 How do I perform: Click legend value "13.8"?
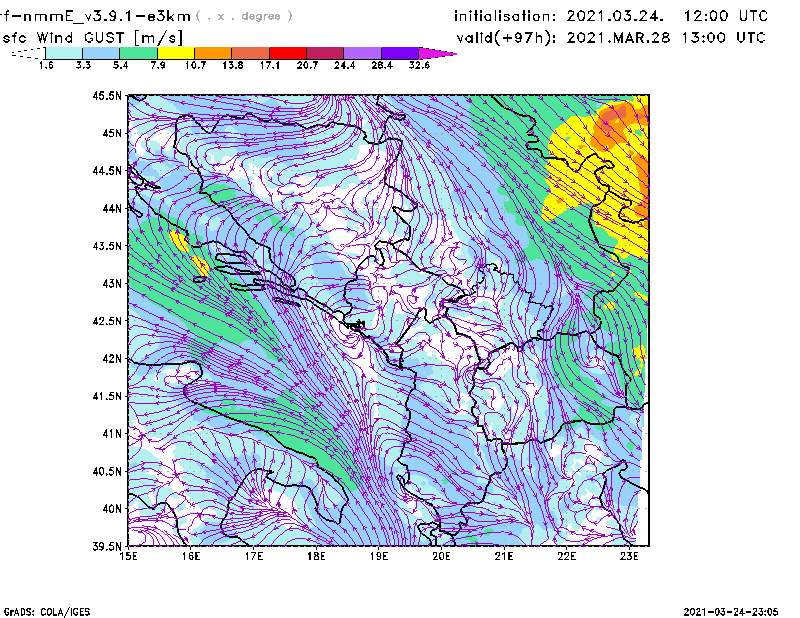pos(233,65)
